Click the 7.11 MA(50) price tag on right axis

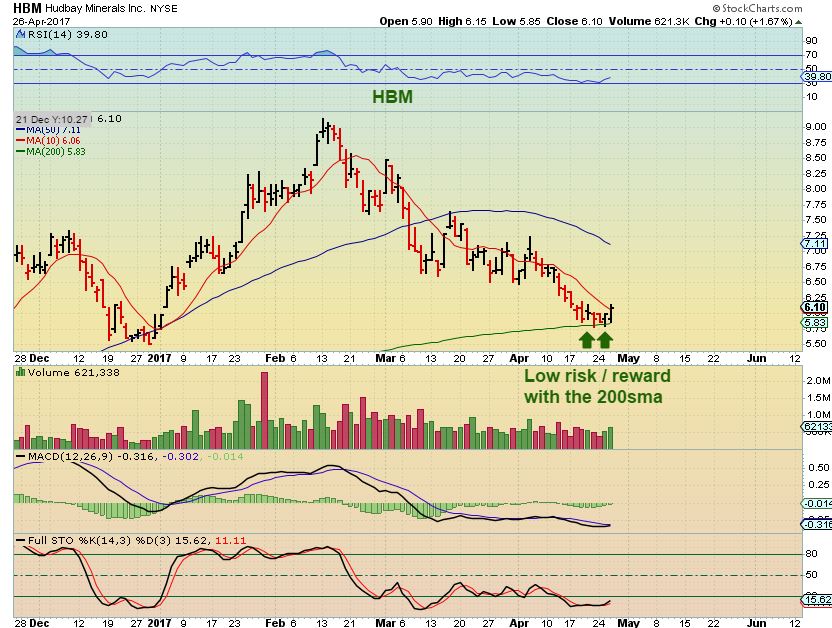pos(815,243)
